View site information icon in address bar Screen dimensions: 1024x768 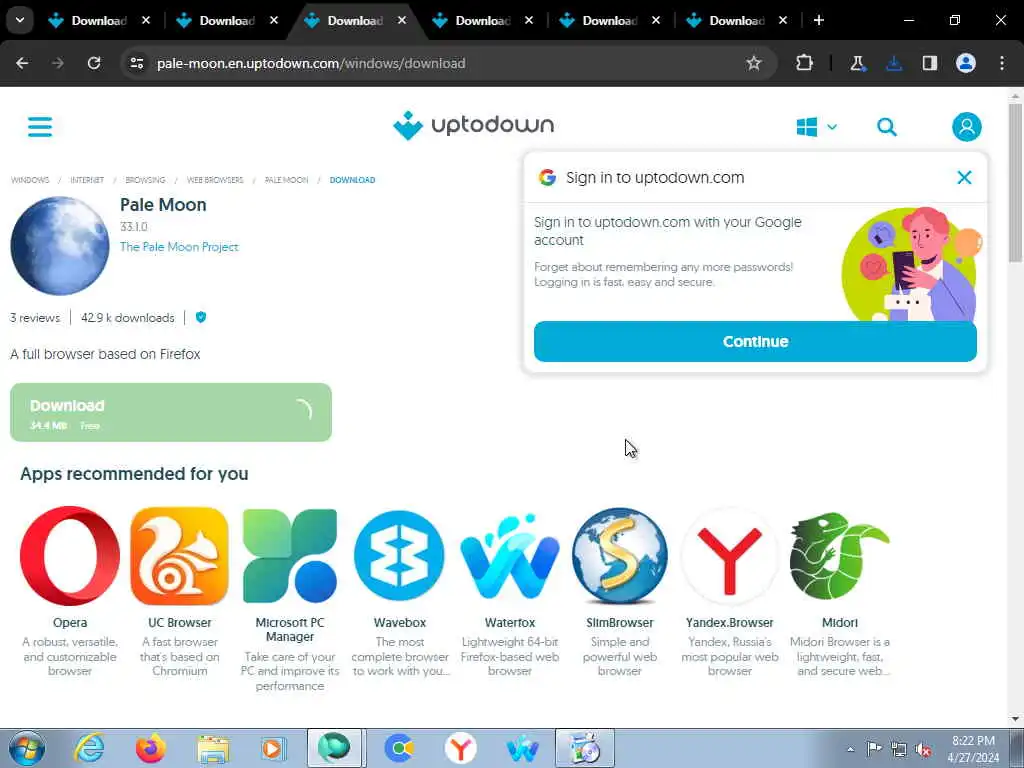click(x=136, y=63)
